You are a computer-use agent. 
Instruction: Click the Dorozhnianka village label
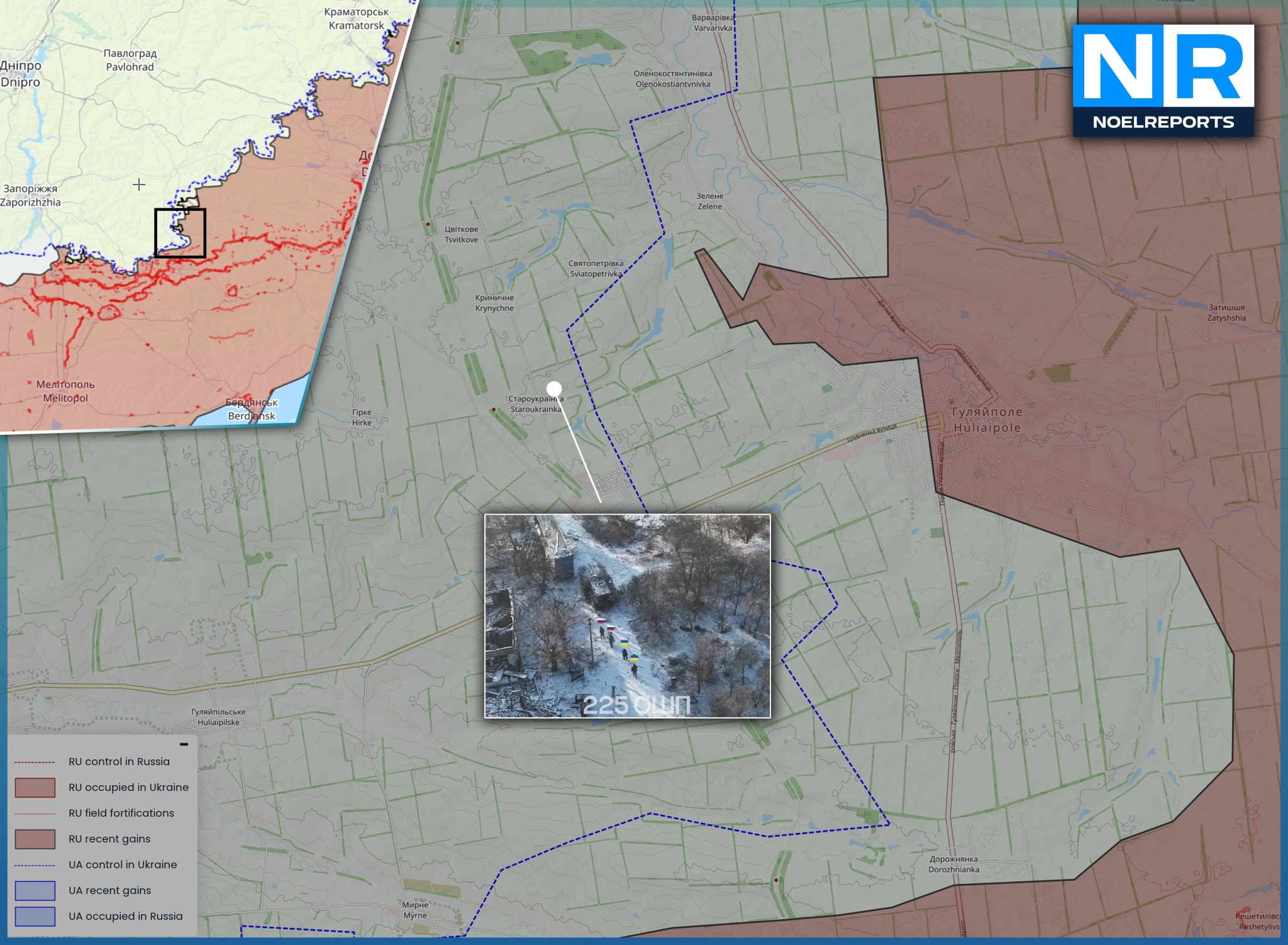(954, 864)
